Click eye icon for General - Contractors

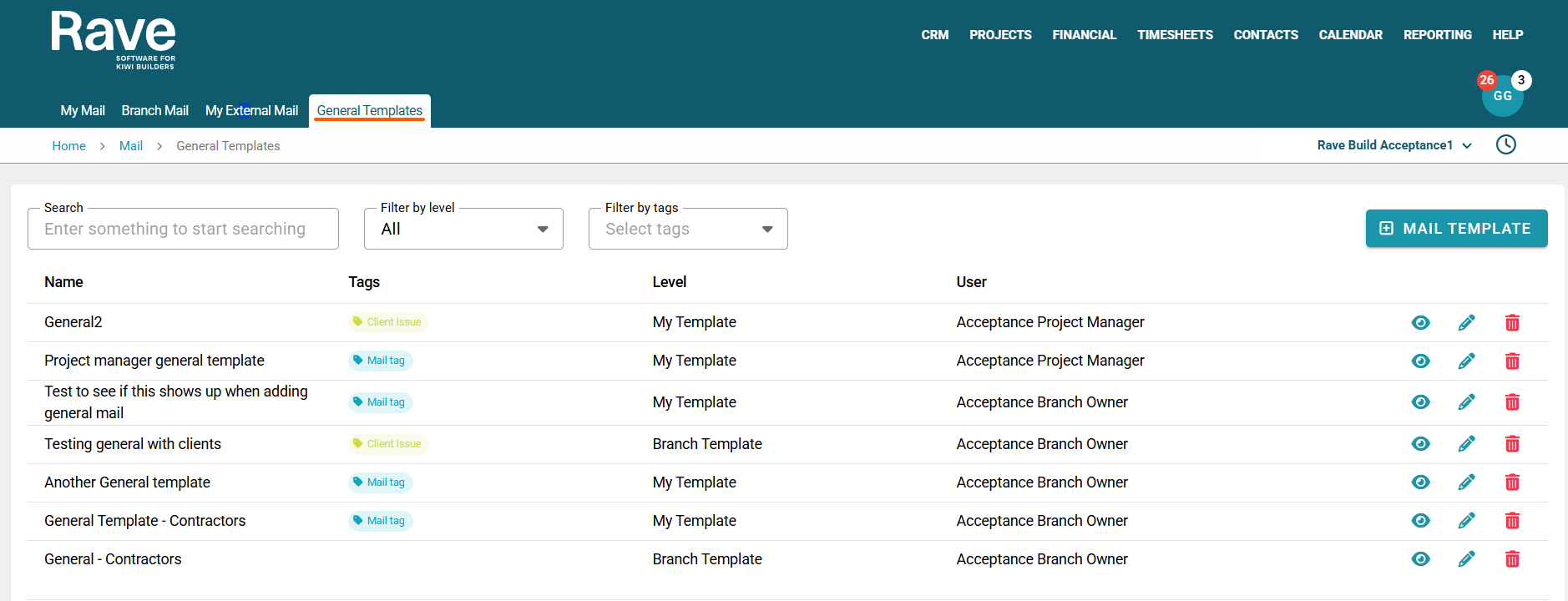tap(1420, 559)
